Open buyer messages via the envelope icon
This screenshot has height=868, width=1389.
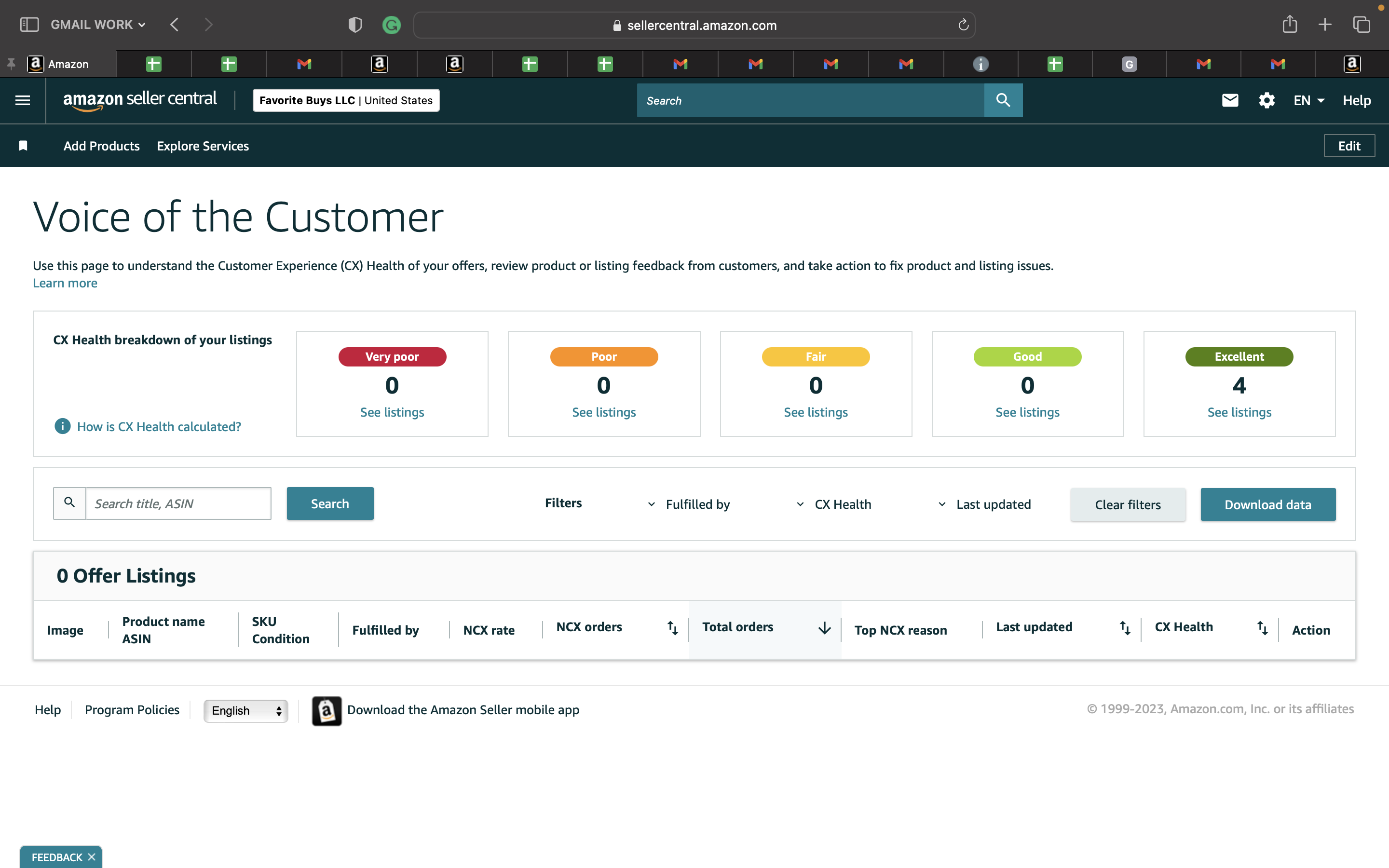1230,100
